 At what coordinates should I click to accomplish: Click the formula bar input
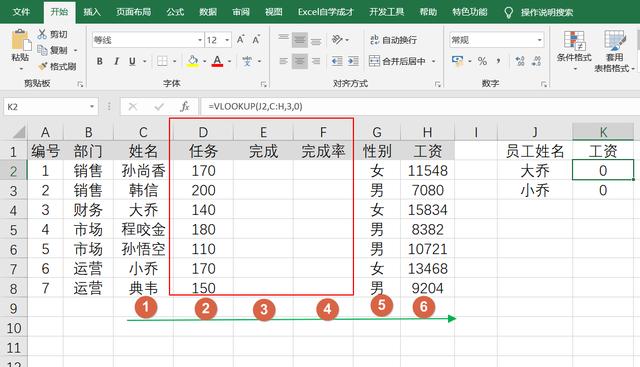pyautogui.click(x=420, y=107)
